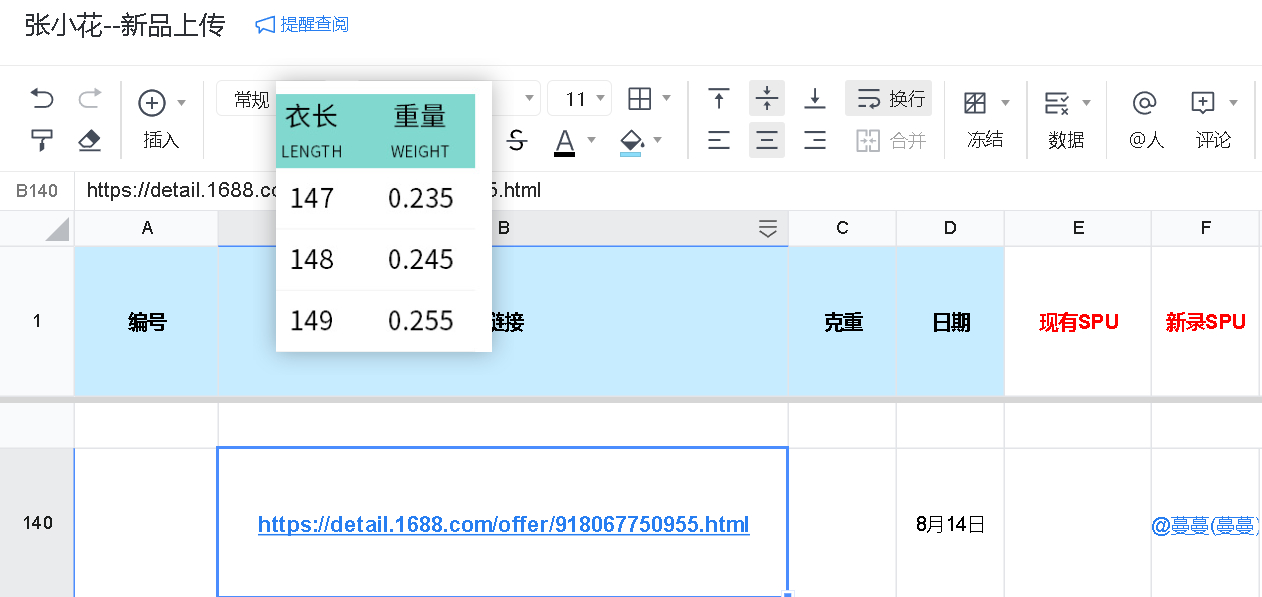The image size is (1262, 597).
Task: Select the format painter tool
Action: coord(42,140)
